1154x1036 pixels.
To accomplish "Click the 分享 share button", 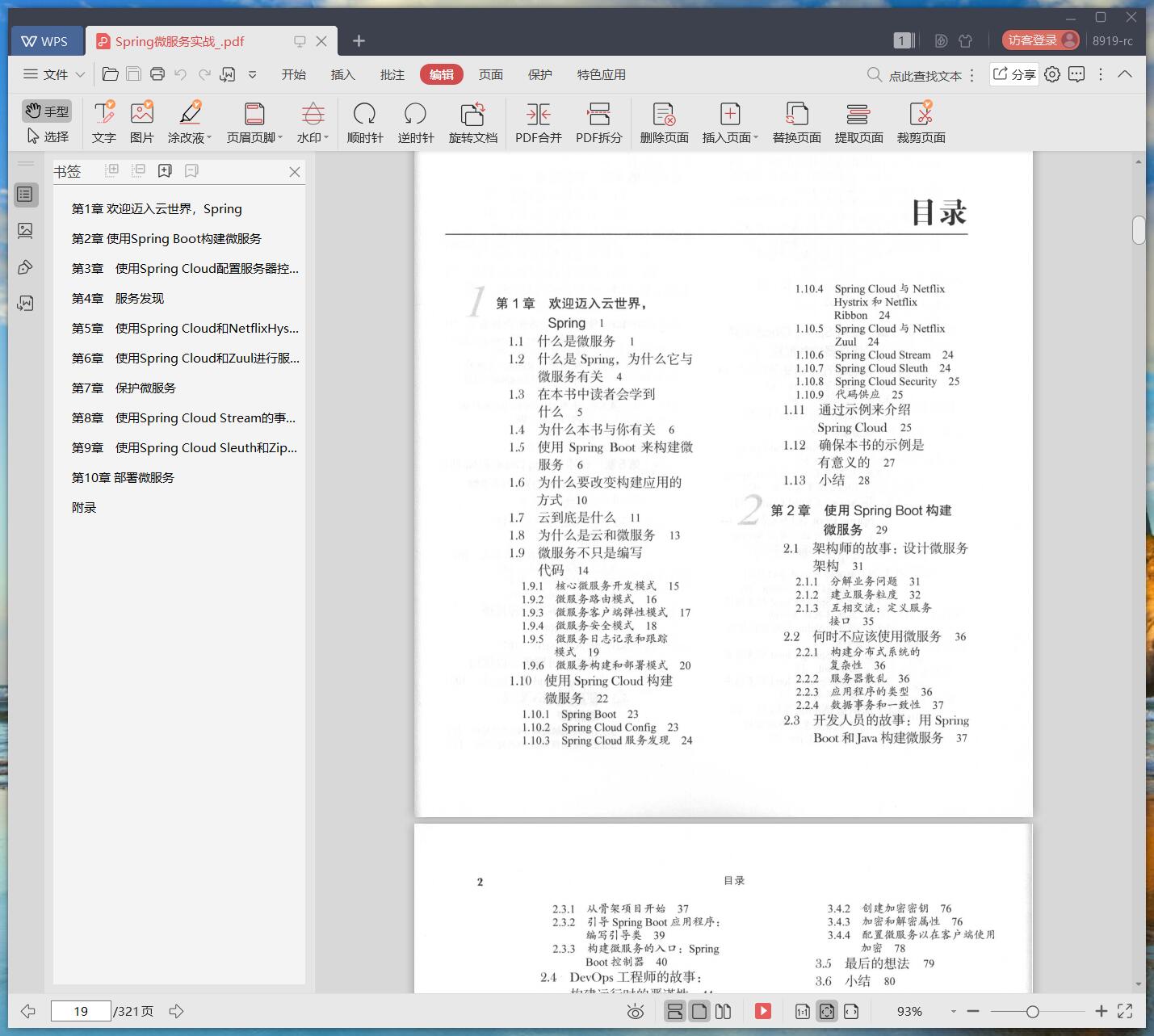I will click(x=1014, y=74).
